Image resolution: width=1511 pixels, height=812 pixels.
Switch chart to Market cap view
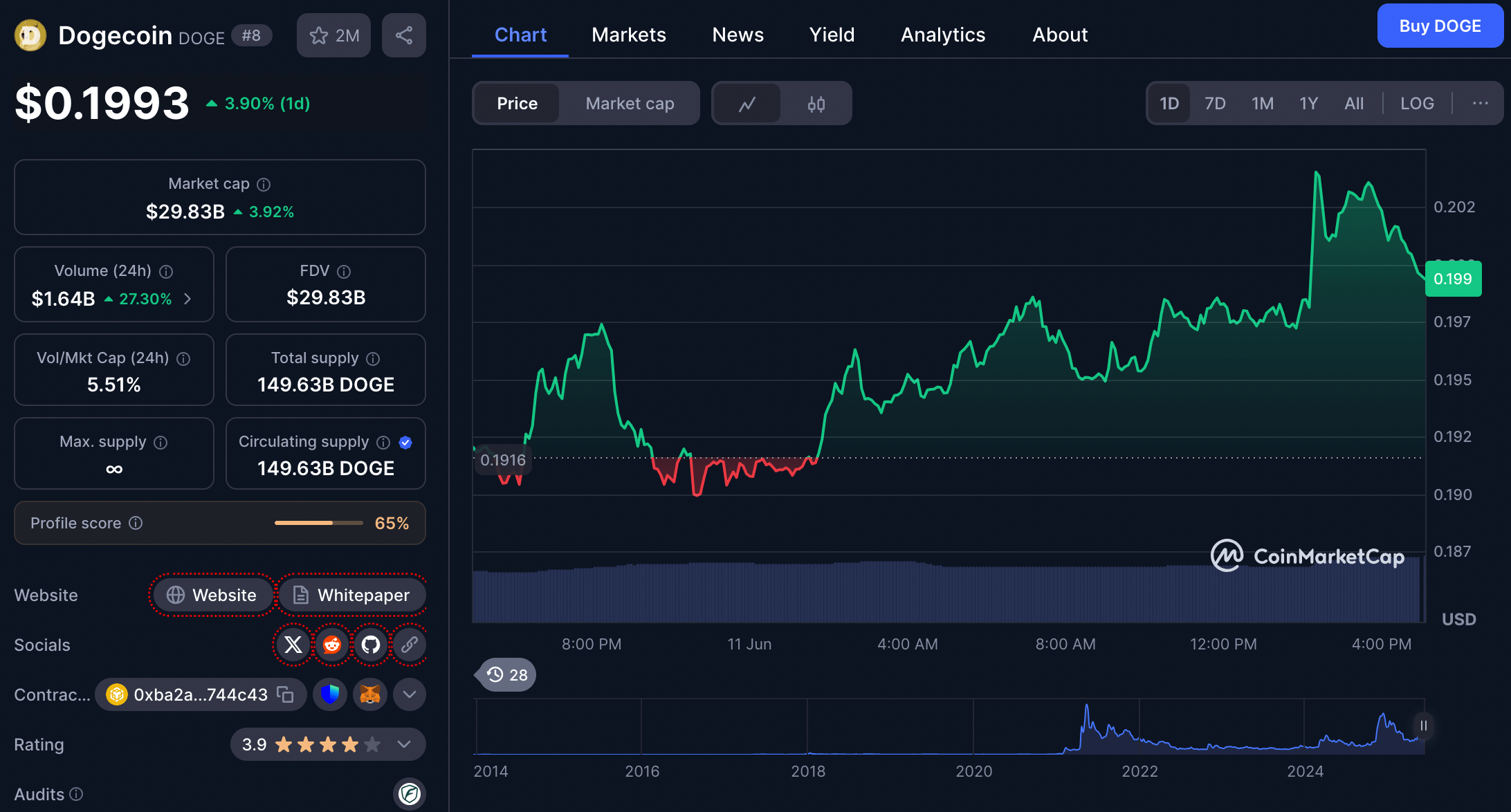tap(630, 104)
